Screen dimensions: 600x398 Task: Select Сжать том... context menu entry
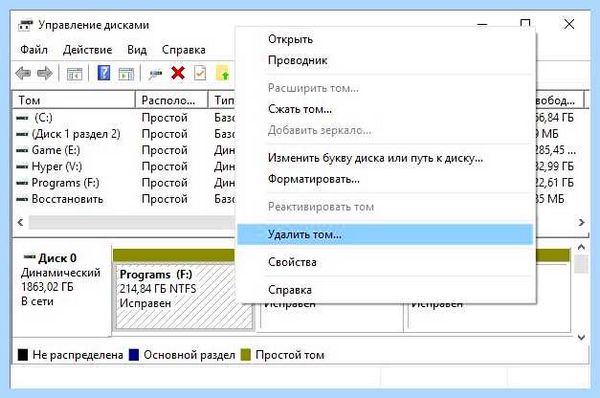tap(385, 109)
